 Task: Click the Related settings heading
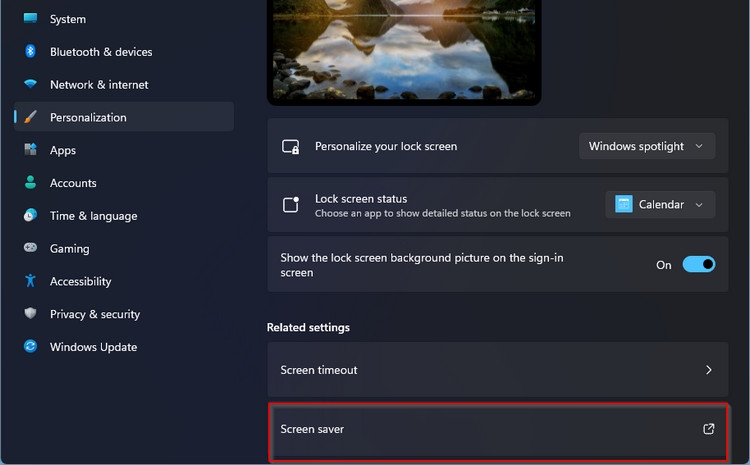308,327
